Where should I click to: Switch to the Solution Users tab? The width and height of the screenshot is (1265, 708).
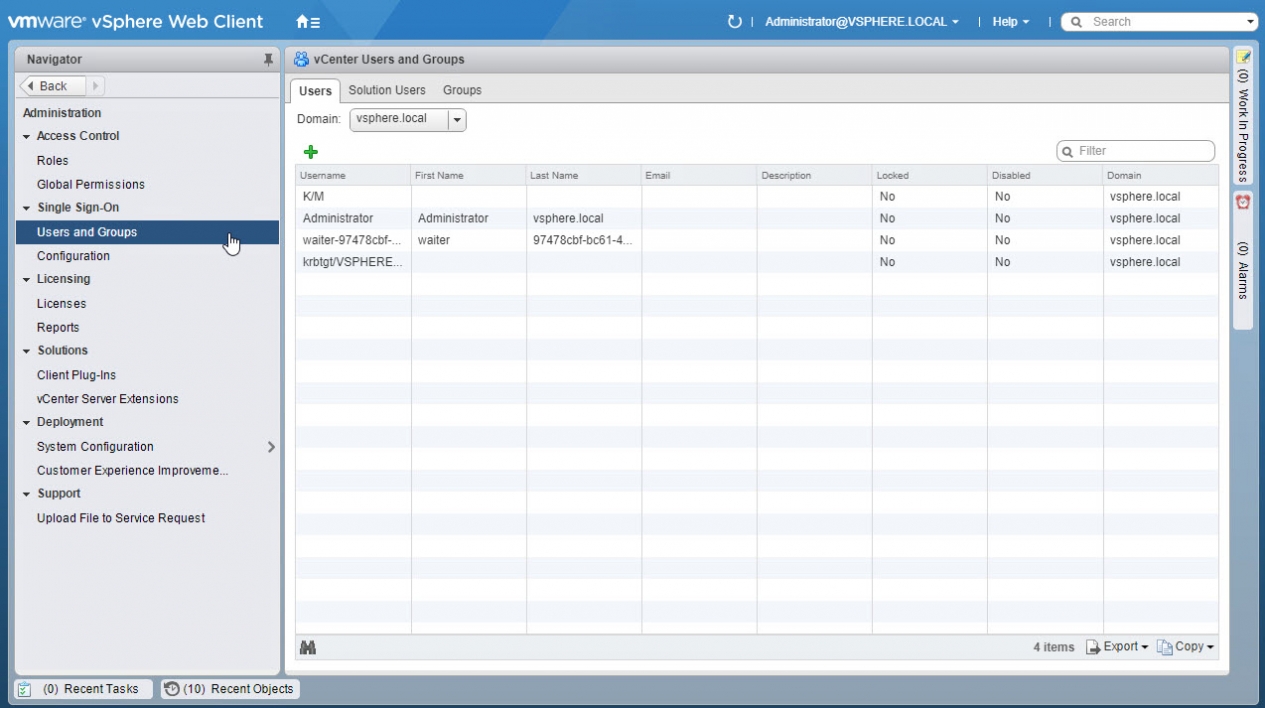(x=386, y=90)
